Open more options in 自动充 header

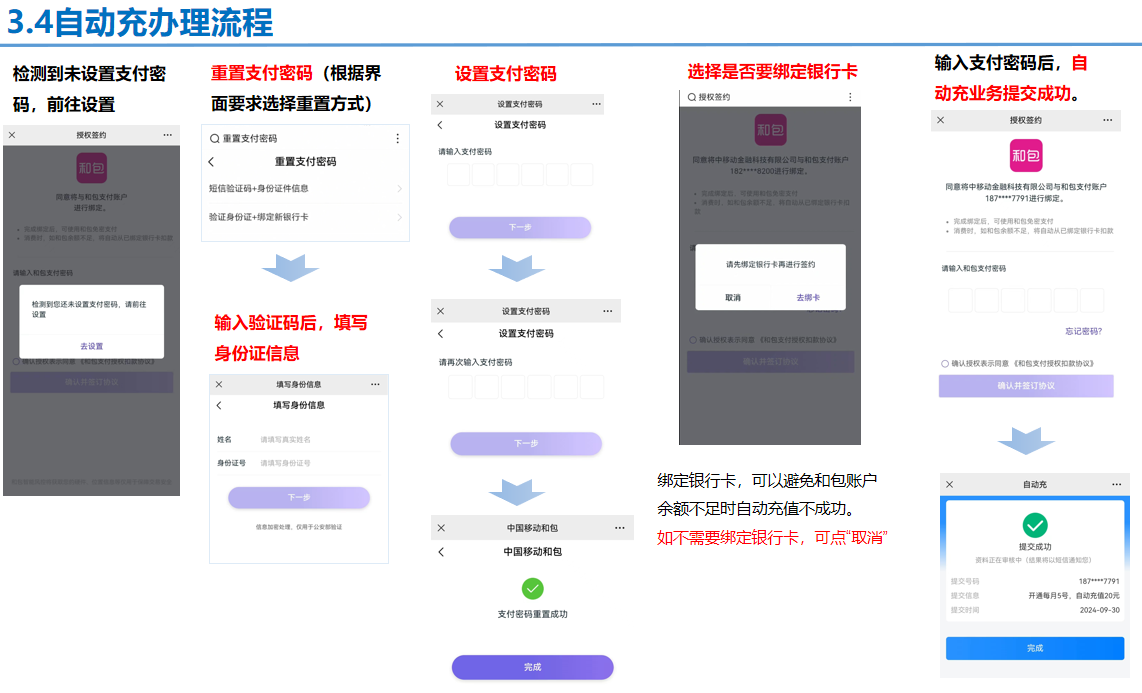[1113, 484]
